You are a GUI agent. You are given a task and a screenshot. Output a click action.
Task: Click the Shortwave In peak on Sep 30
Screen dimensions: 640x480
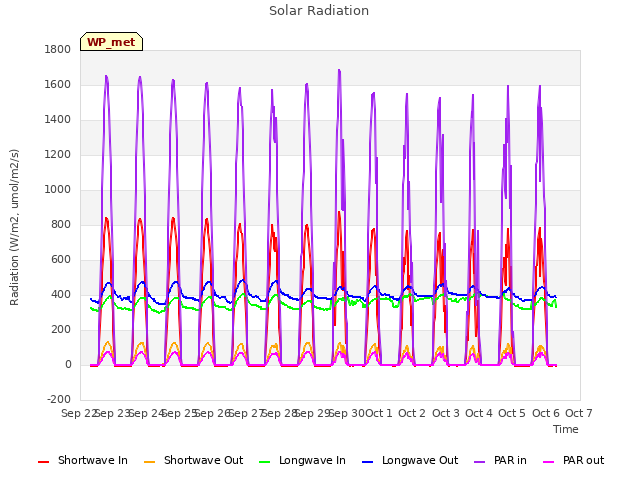339,212
